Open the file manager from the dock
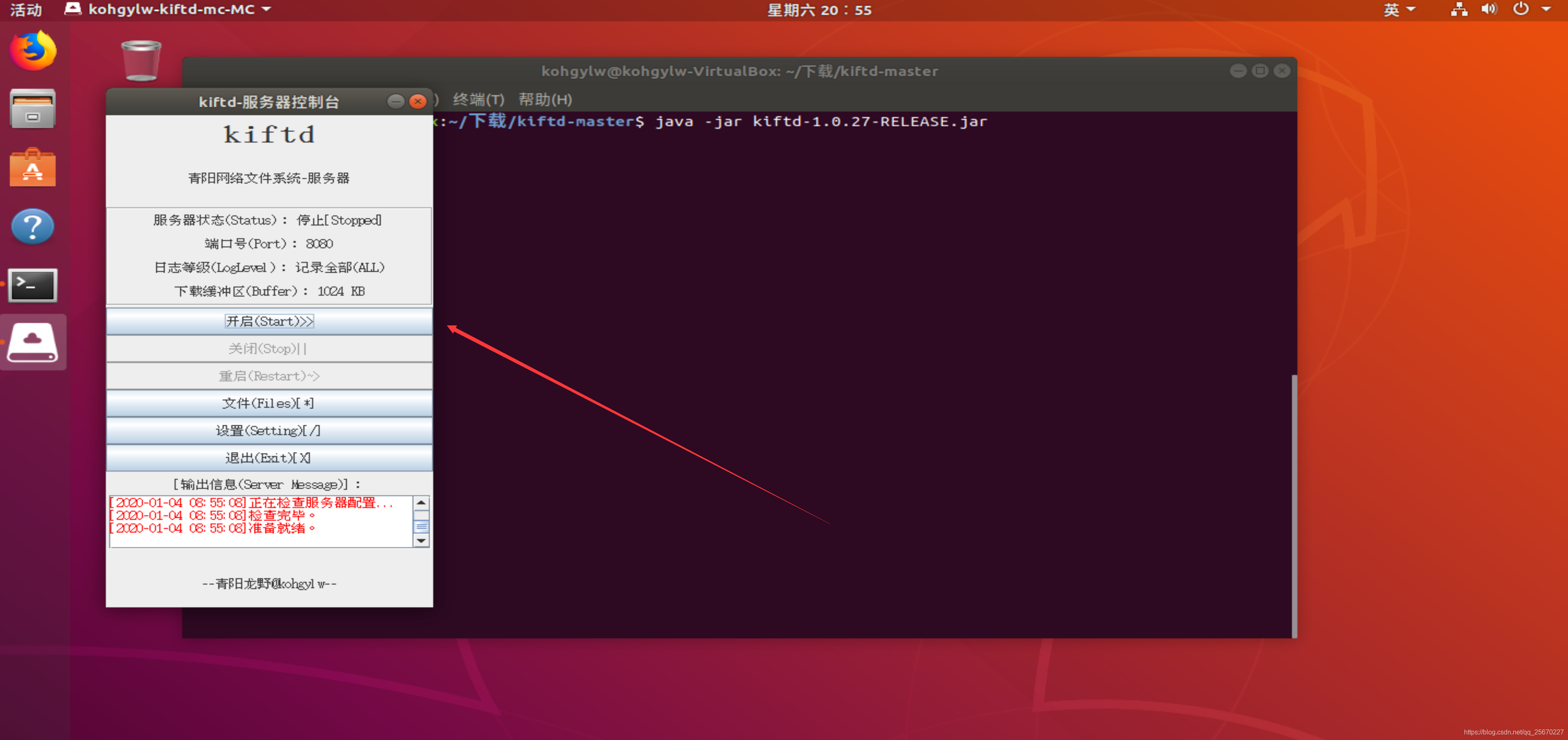The height and width of the screenshot is (740, 1568). pyautogui.click(x=32, y=108)
